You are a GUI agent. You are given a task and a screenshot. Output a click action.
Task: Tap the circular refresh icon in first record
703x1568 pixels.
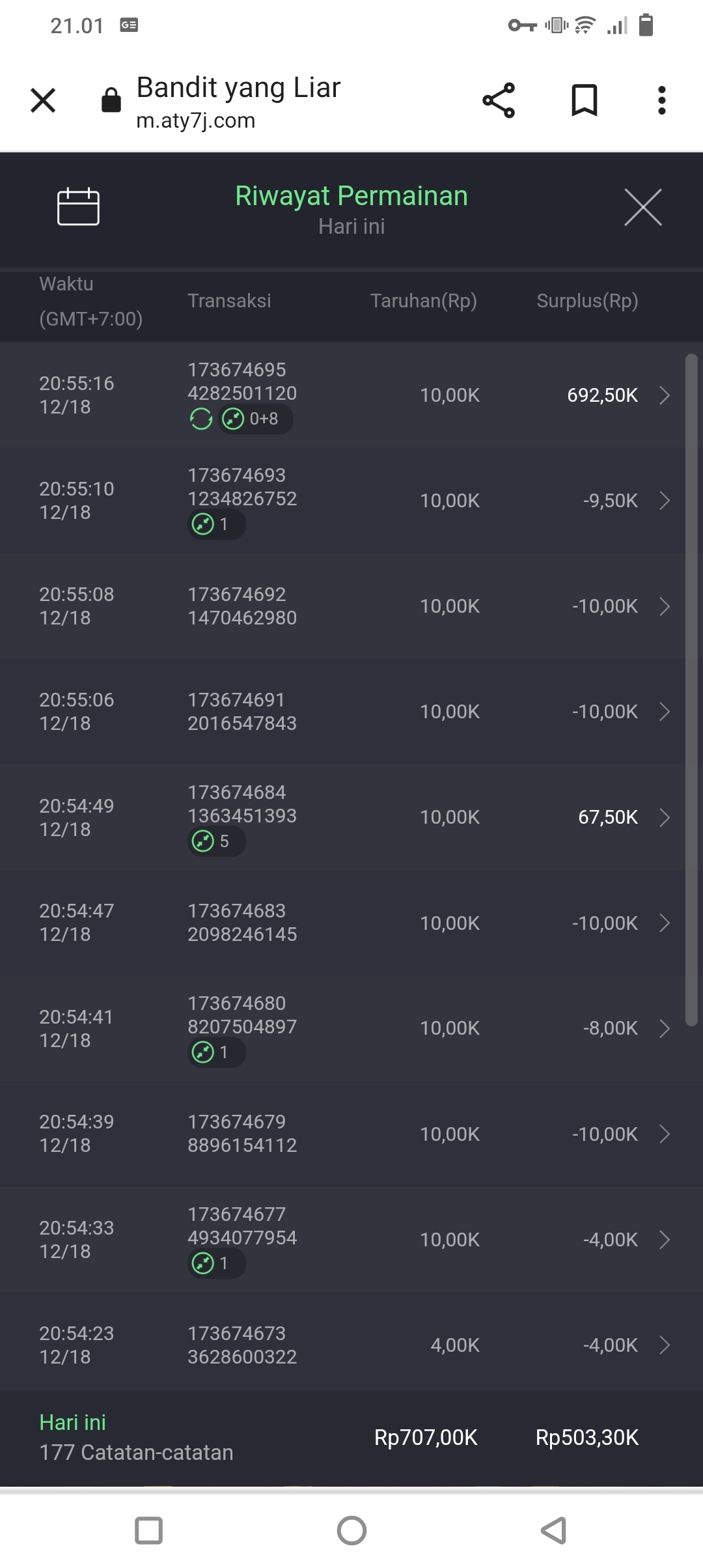click(x=201, y=419)
